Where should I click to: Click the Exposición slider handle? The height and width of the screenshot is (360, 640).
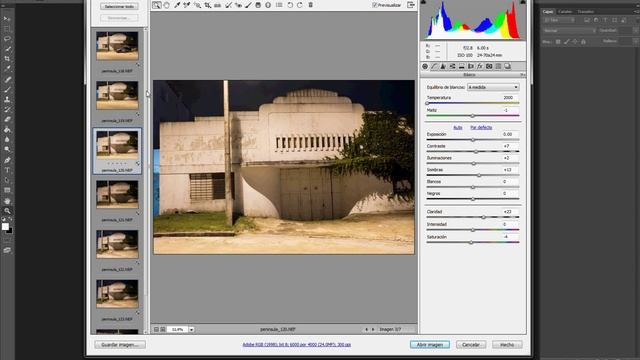(473, 140)
